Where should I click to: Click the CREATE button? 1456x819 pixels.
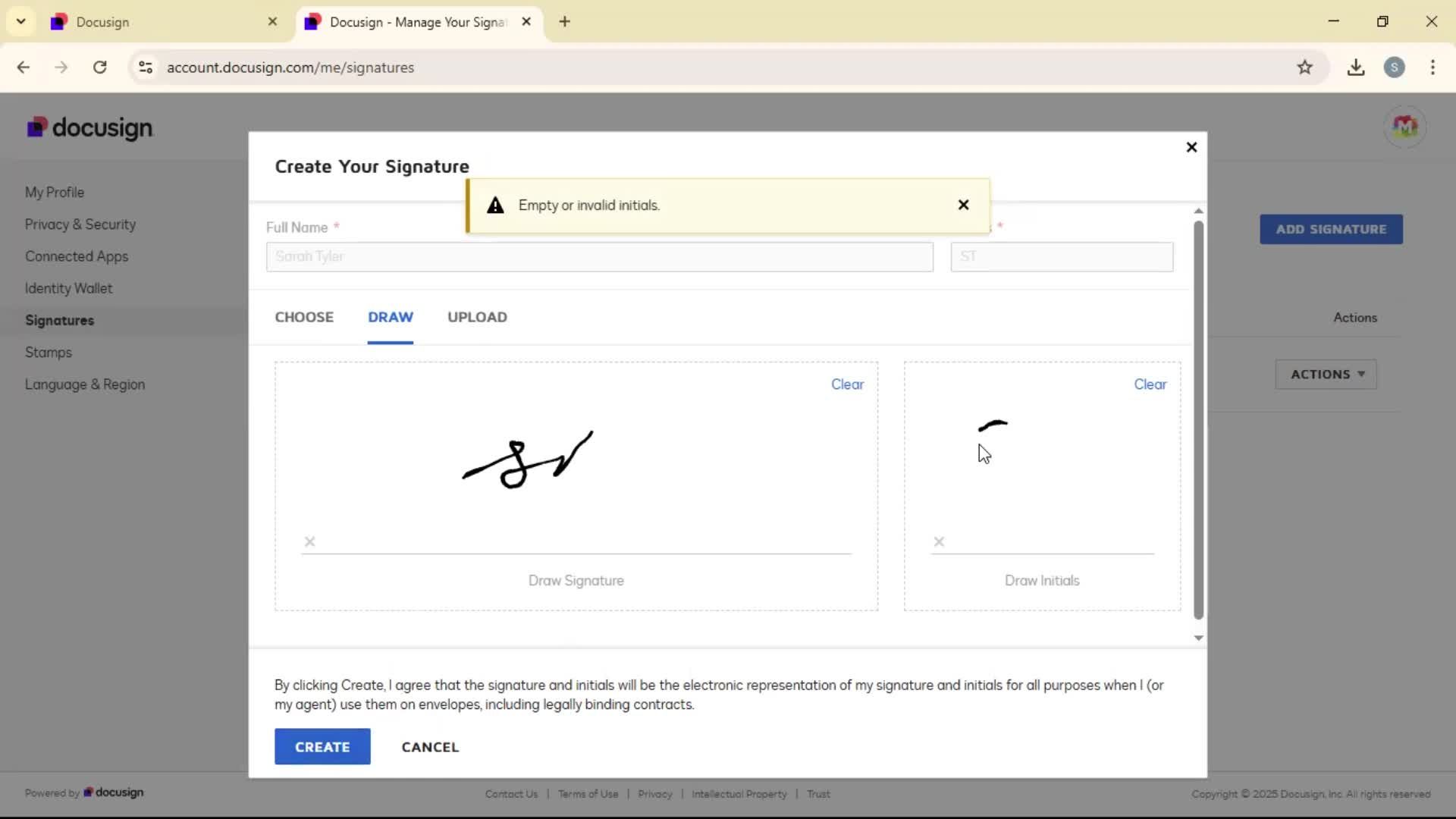click(322, 747)
